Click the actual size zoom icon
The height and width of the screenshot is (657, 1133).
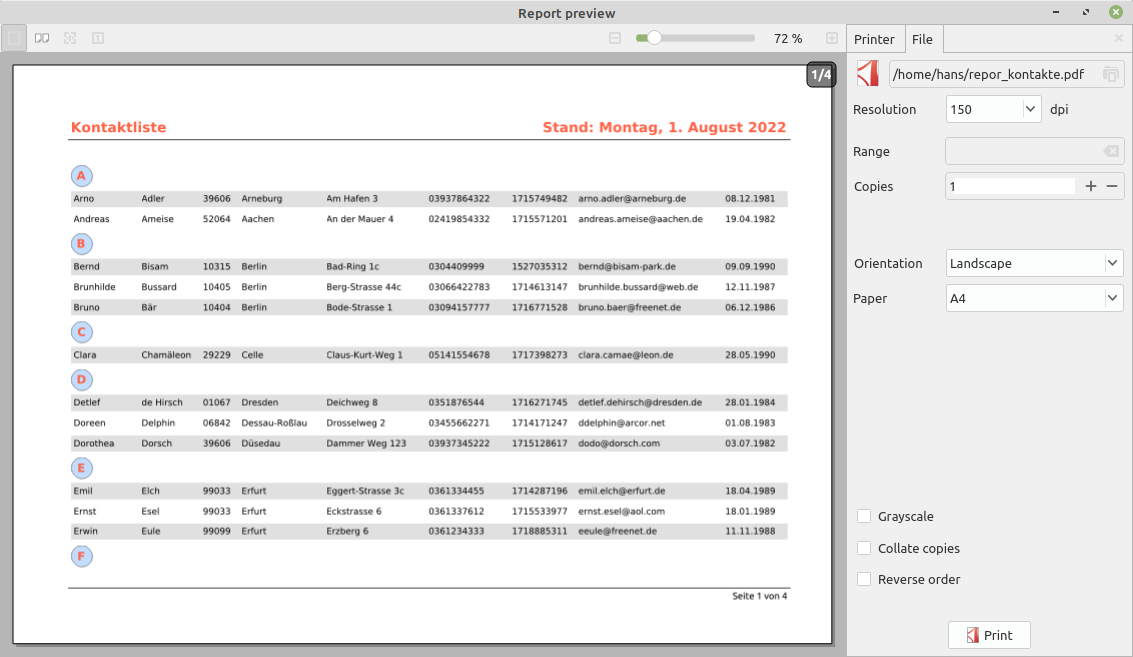(x=98, y=38)
